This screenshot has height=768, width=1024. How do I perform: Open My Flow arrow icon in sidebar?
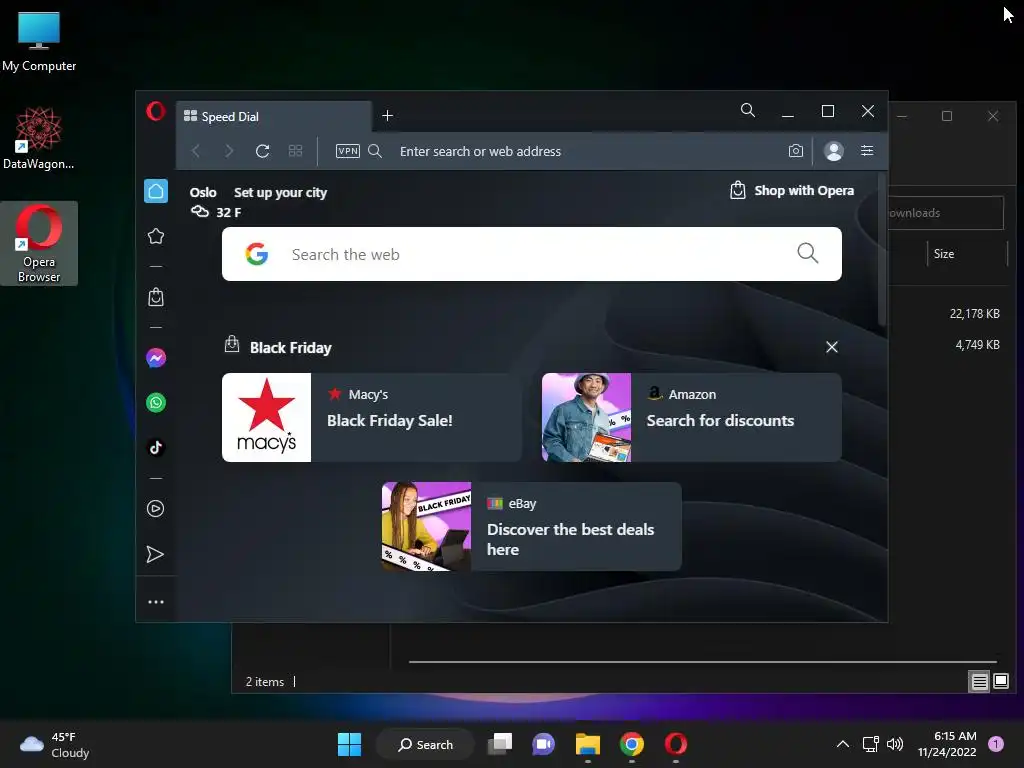(x=155, y=554)
